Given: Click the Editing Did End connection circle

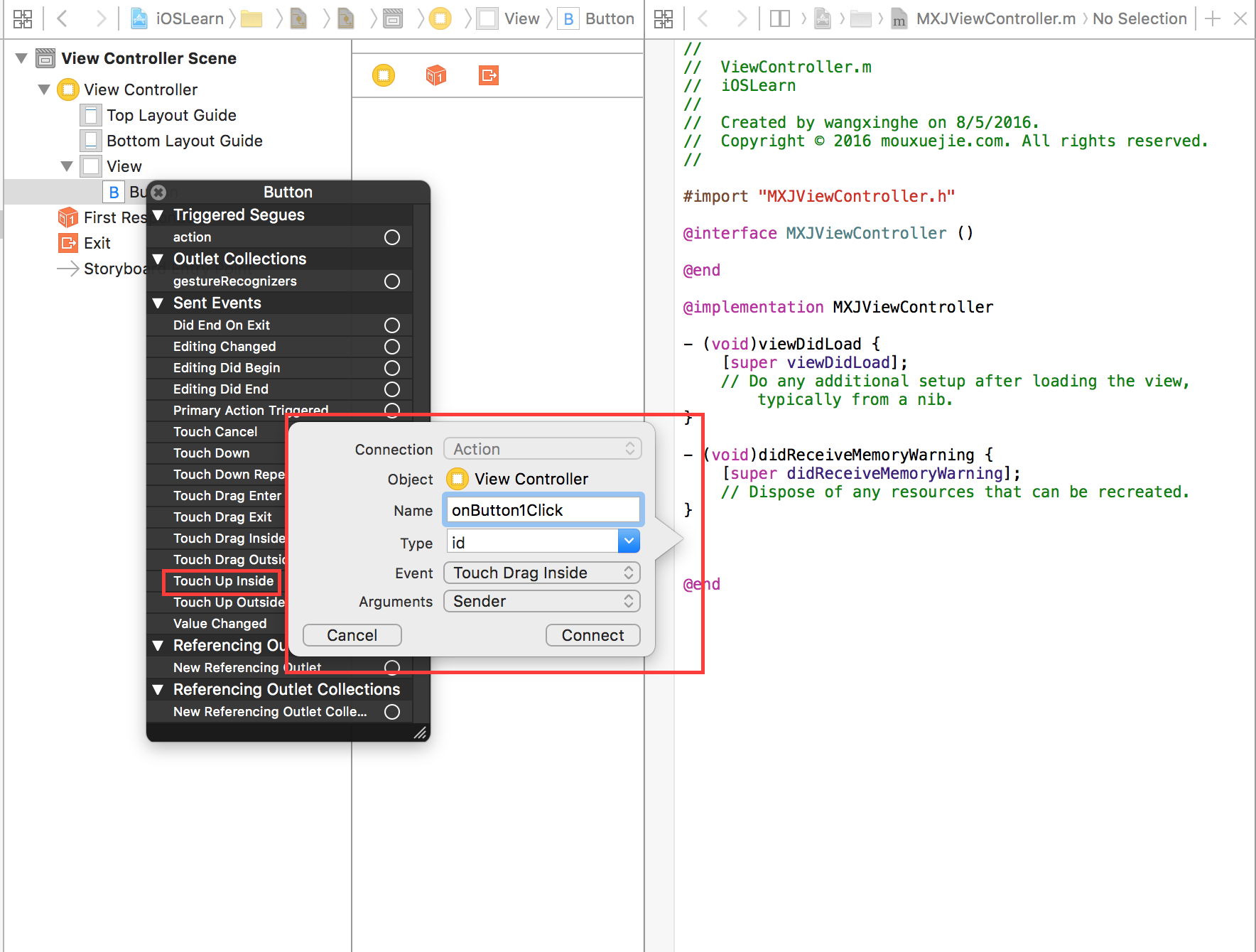Looking at the screenshot, I should (392, 389).
